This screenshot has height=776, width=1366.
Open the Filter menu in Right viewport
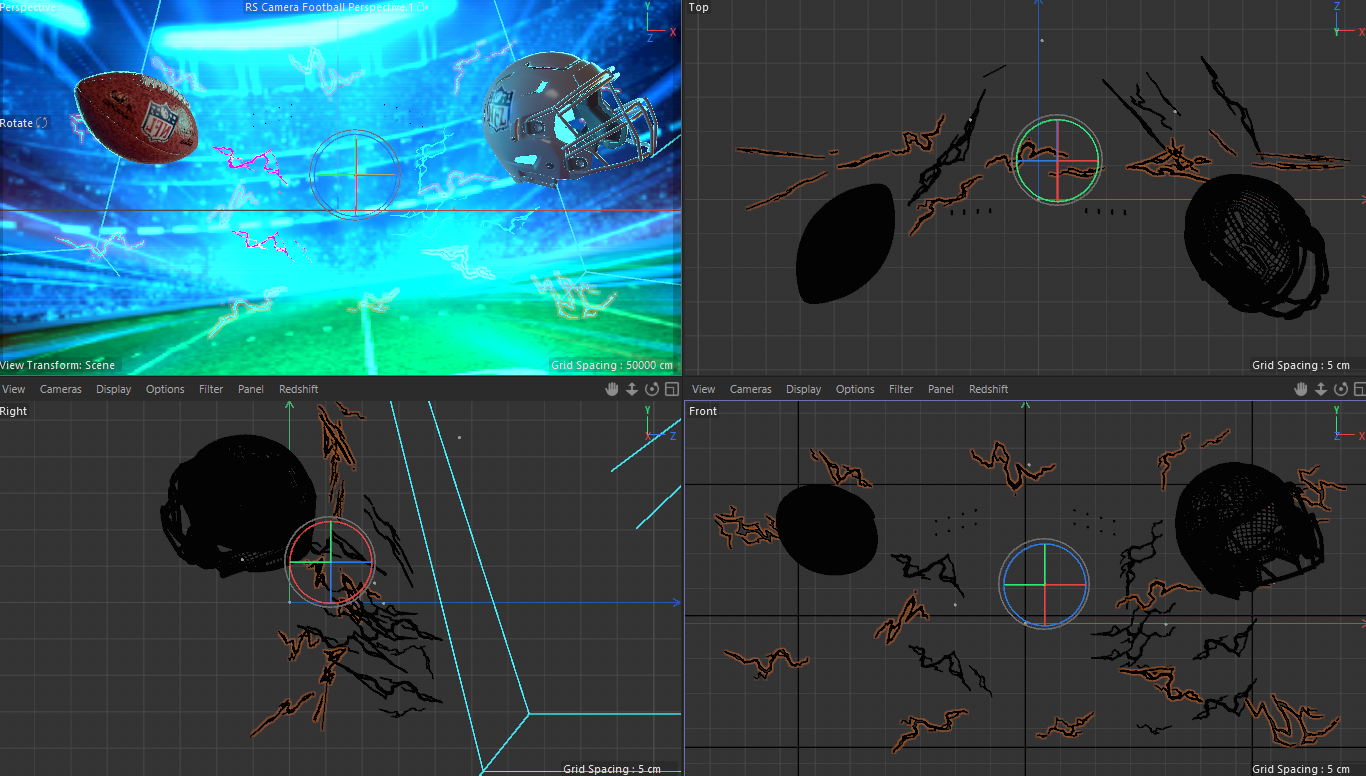coord(211,389)
